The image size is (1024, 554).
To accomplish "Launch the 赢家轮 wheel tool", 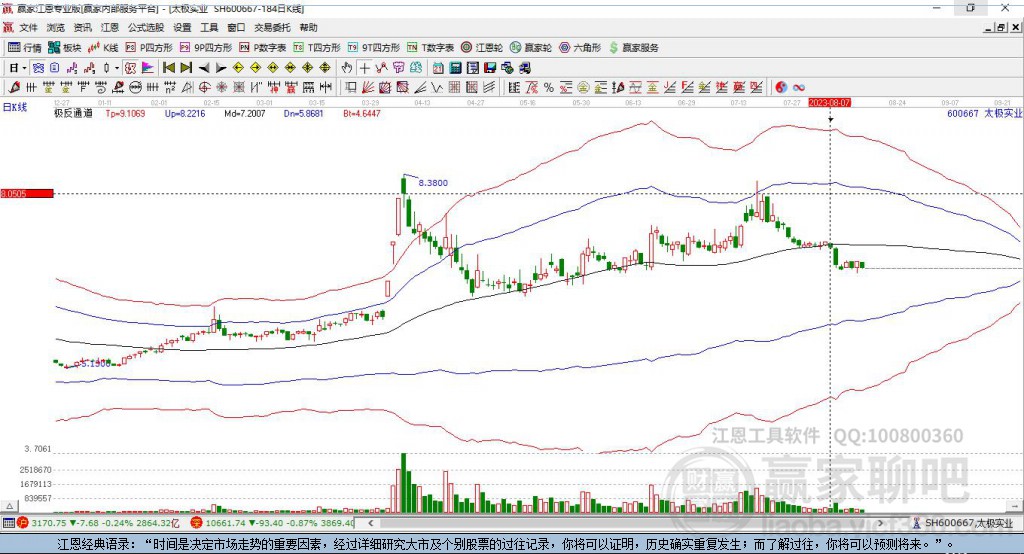I will pyautogui.click(x=531, y=48).
